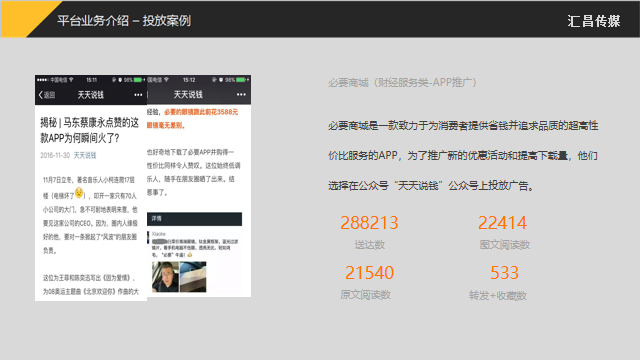Click the description line starting 必要商城是一款致力于

463,125
